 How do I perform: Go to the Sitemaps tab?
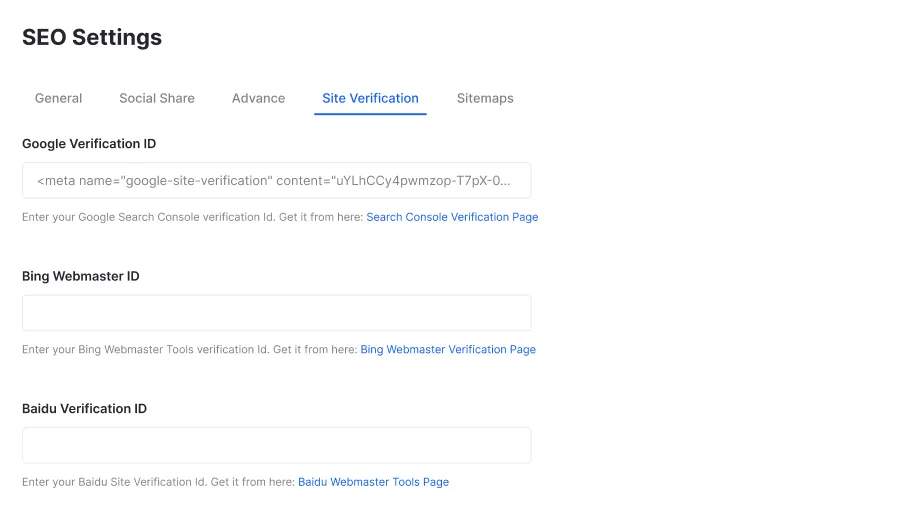click(x=485, y=98)
